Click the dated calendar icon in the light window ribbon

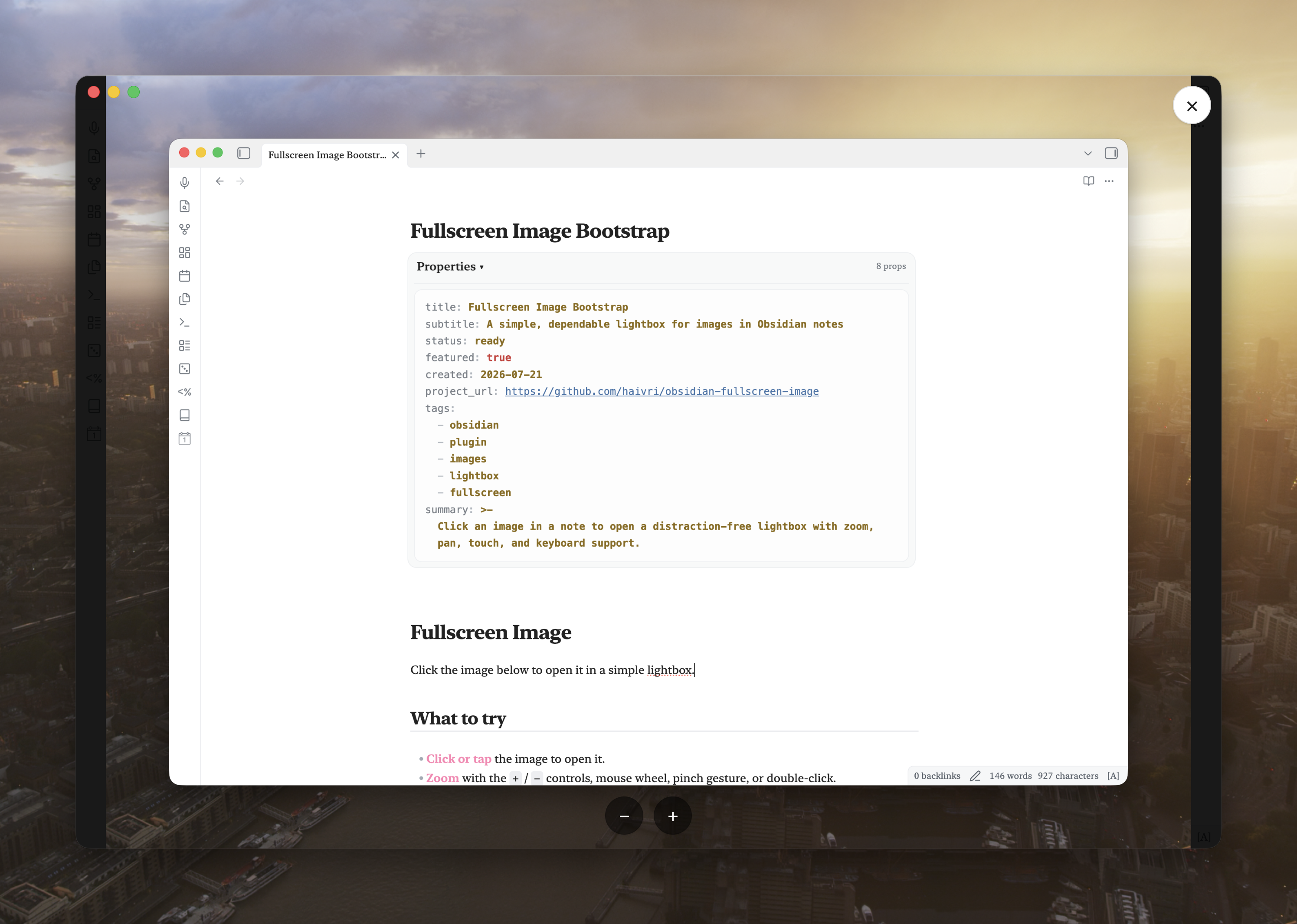pyautogui.click(x=184, y=439)
